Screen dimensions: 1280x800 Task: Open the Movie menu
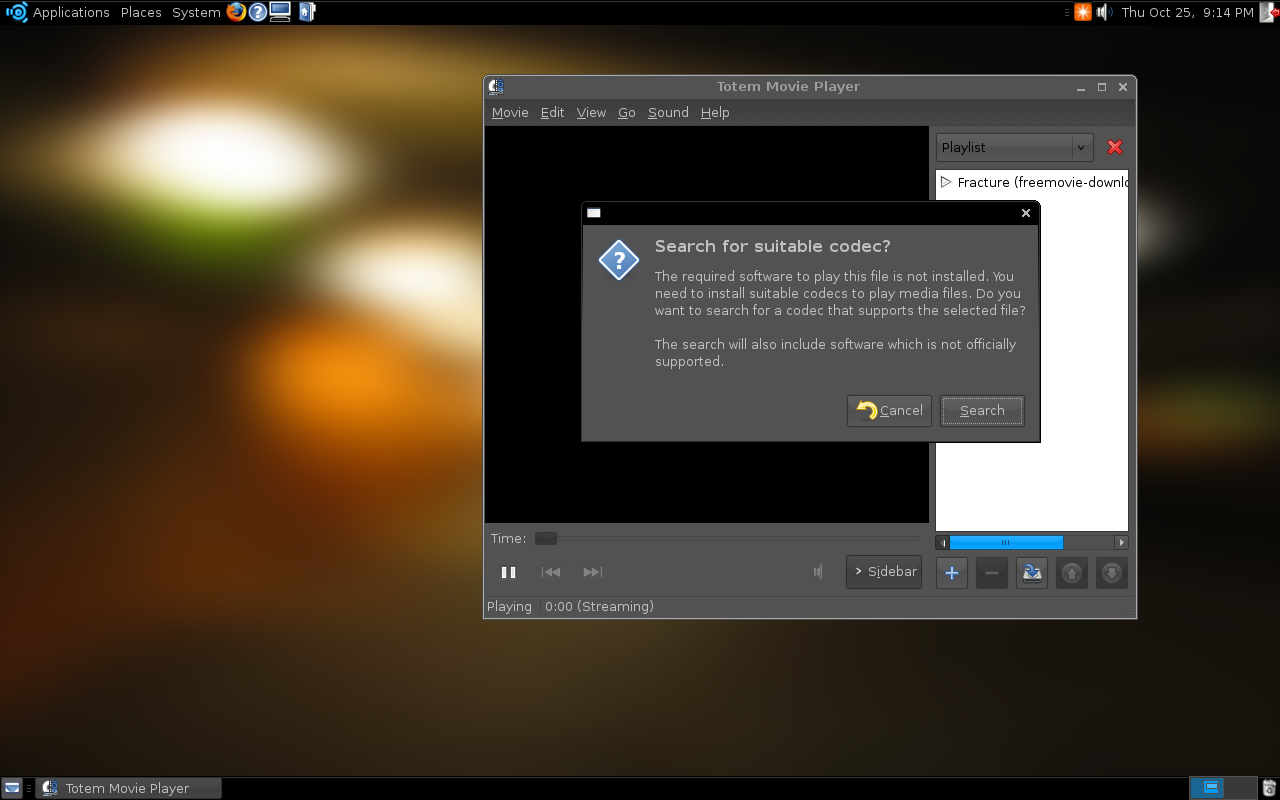click(510, 113)
